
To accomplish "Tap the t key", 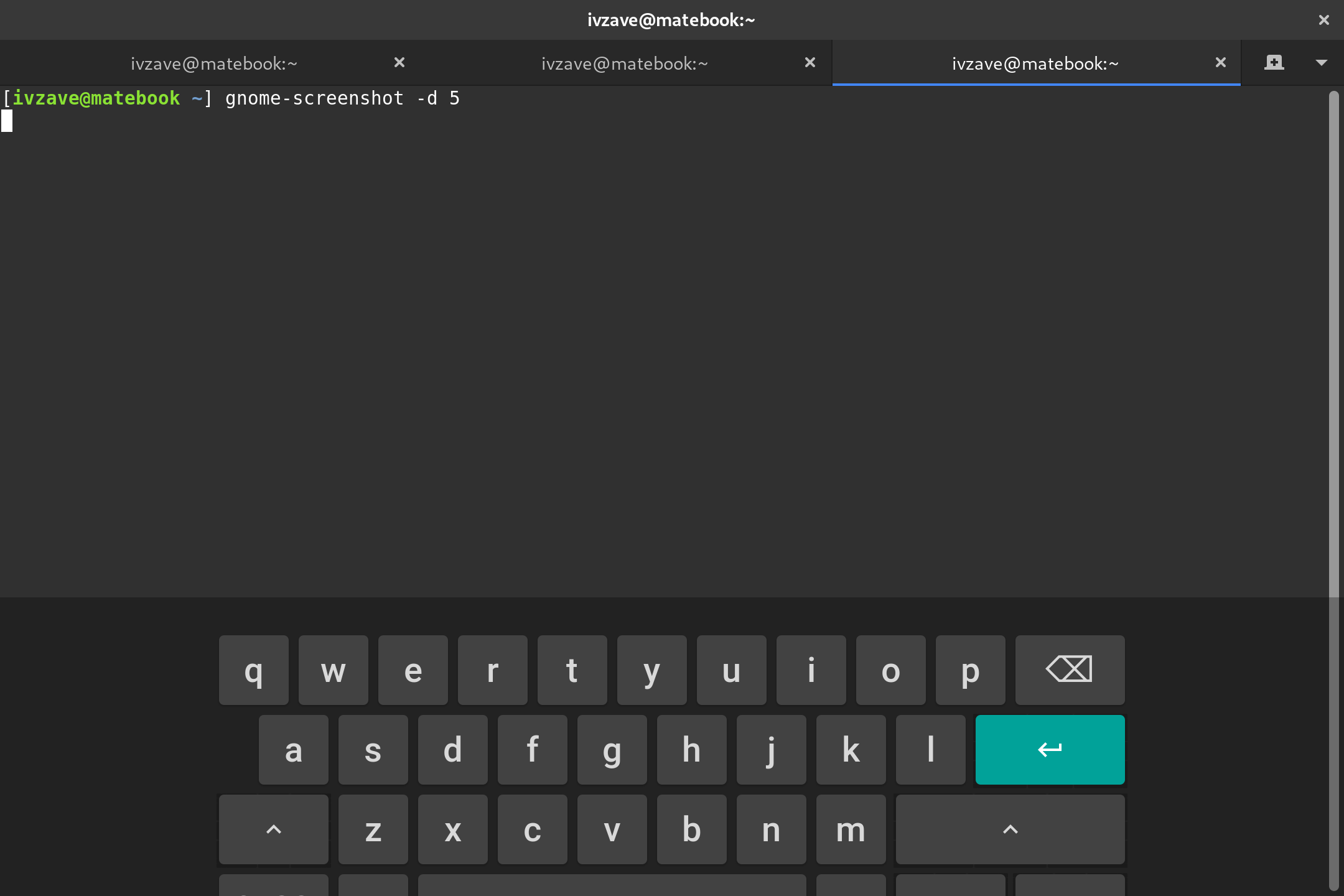I will [x=572, y=670].
